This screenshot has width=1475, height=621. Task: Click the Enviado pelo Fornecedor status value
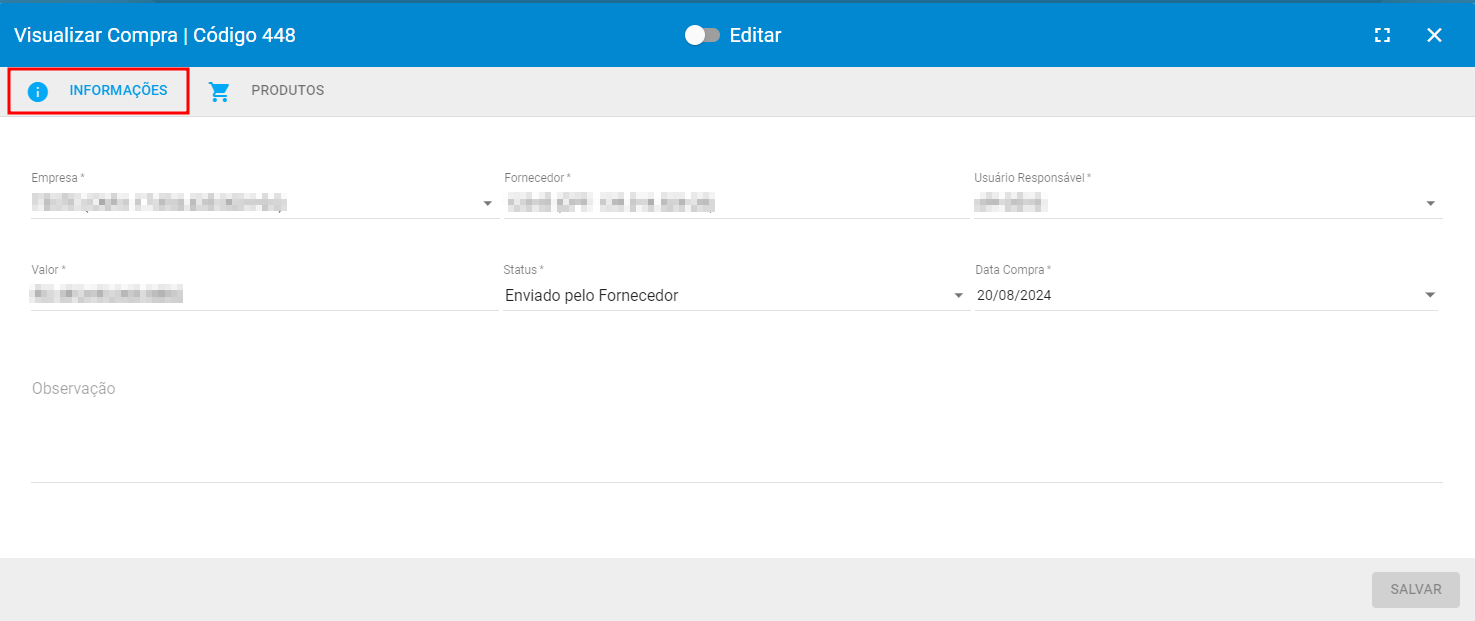pos(592,296)
